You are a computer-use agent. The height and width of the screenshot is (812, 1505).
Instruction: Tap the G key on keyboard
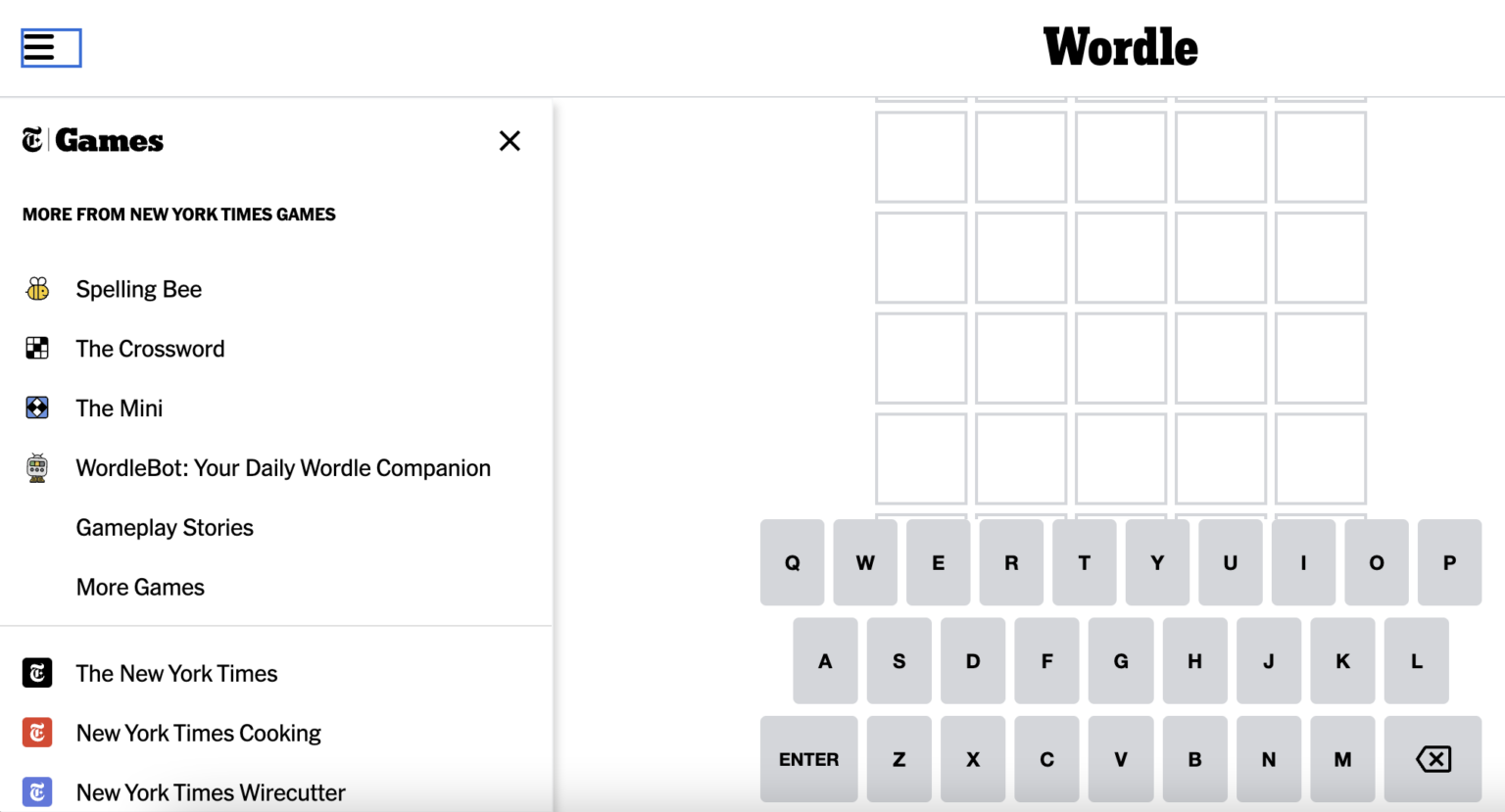pyautogui.click(x=1121, y=661)
